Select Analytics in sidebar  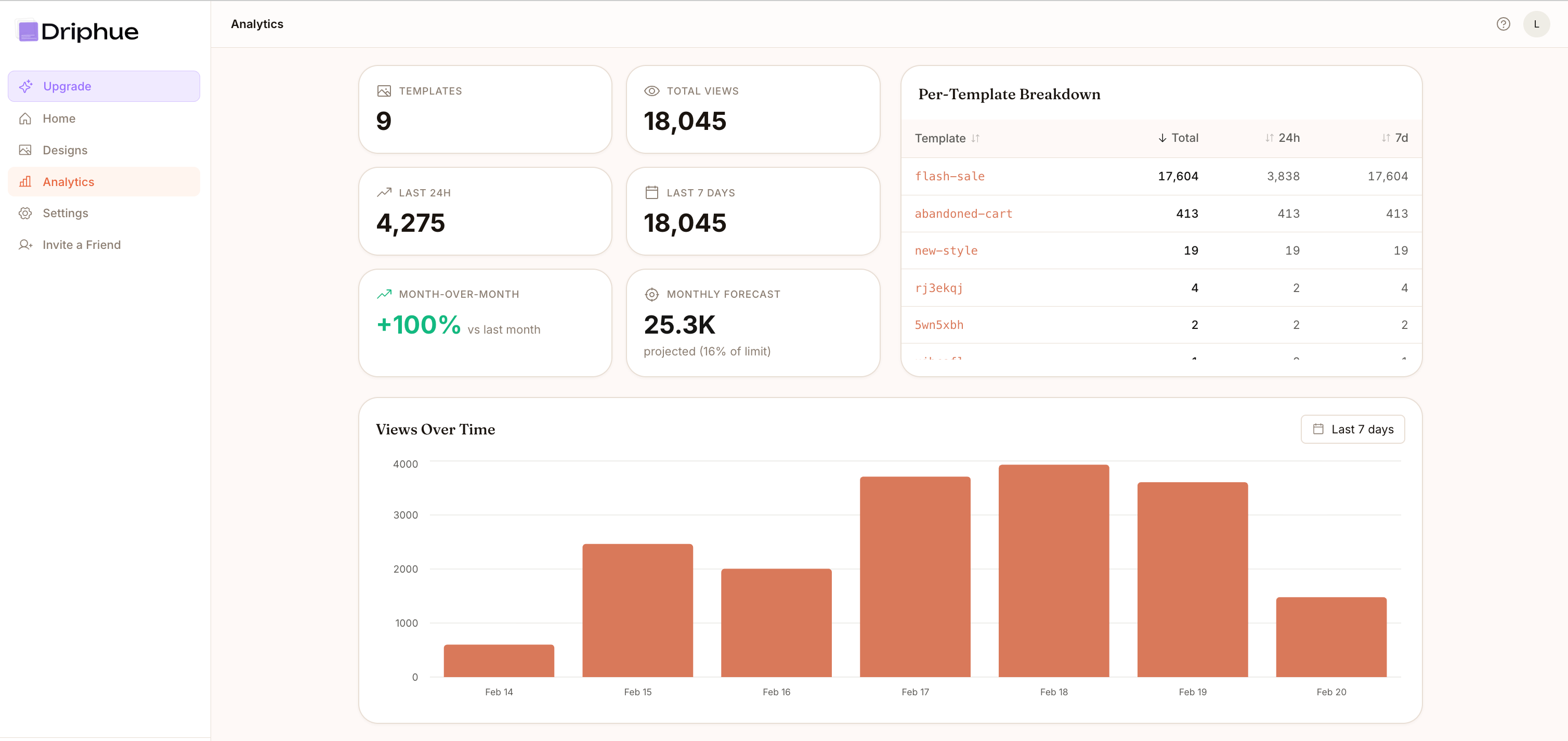(104, 182)
